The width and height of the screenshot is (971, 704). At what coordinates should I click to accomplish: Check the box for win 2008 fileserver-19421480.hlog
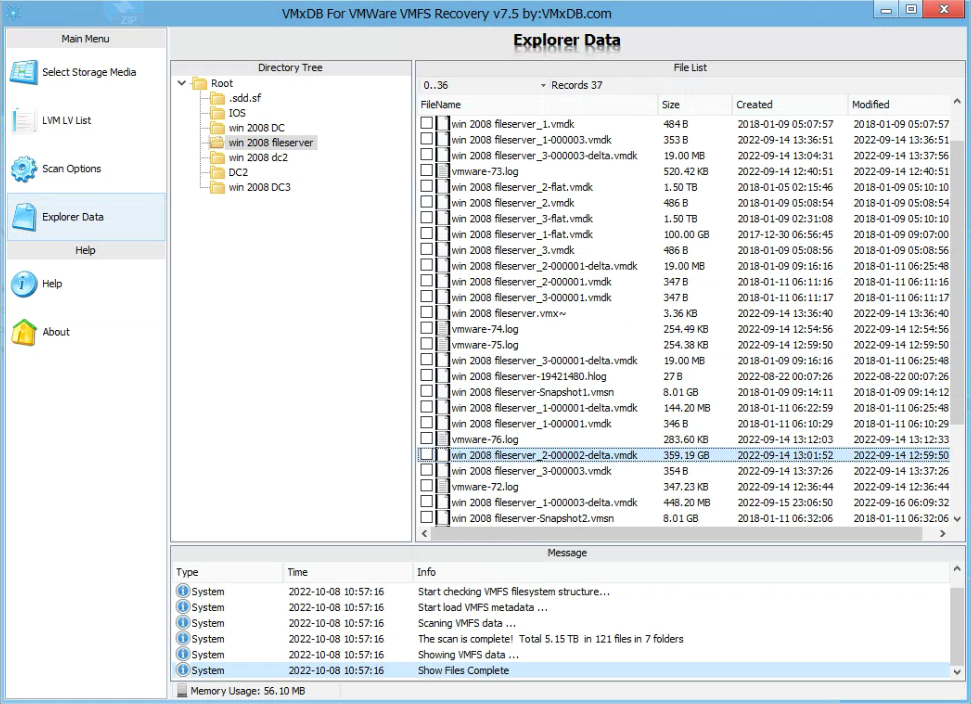click(427, 375)
